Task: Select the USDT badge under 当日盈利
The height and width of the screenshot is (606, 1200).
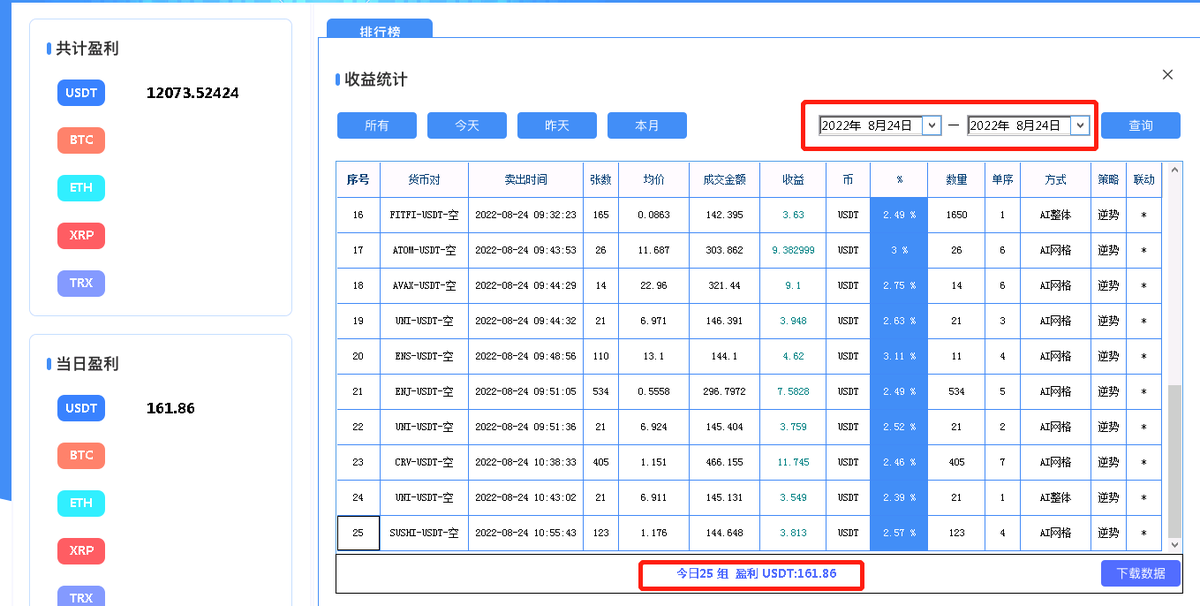Action: pos(81,408)
